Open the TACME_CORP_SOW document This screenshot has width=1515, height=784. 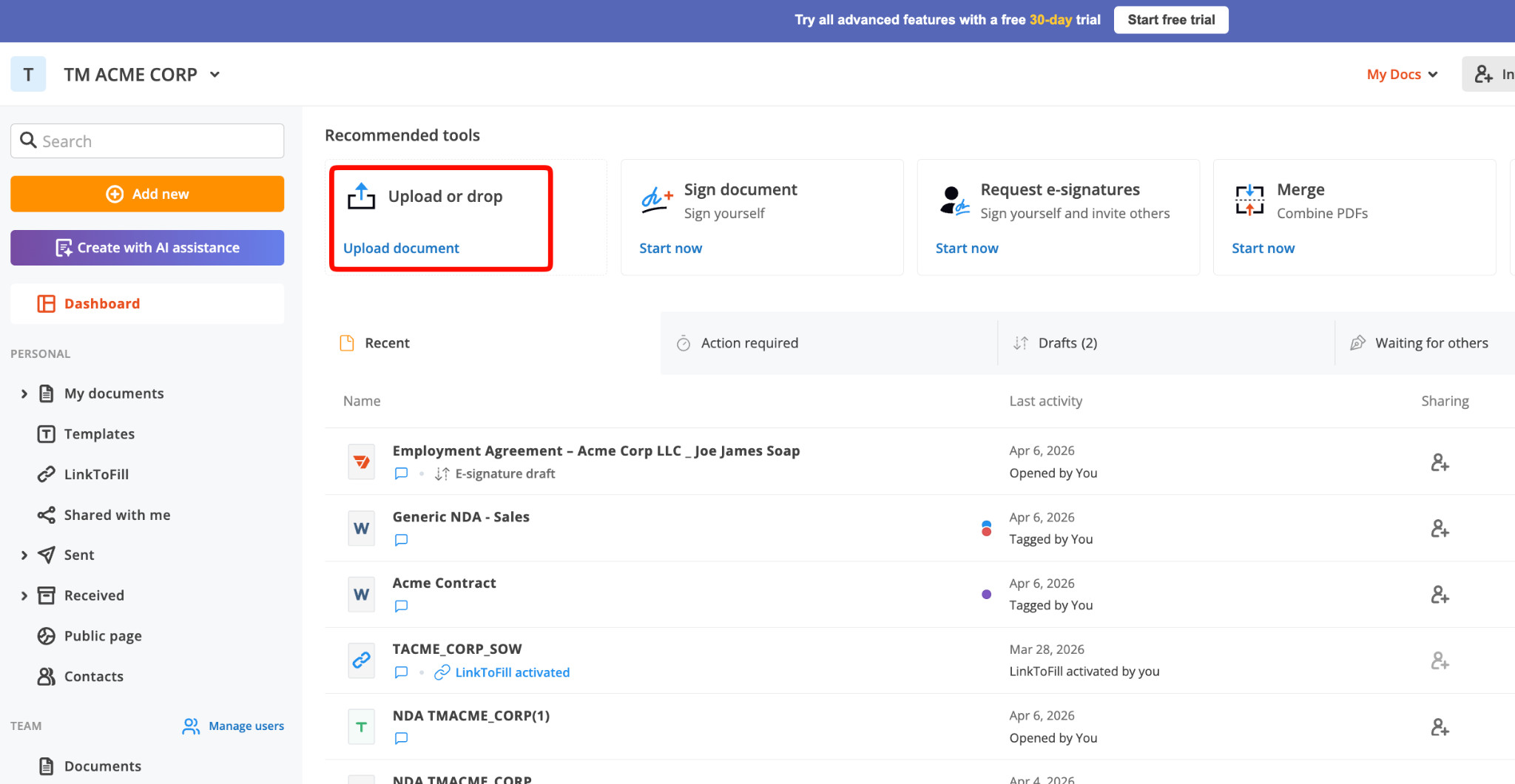tap(457, 649)
